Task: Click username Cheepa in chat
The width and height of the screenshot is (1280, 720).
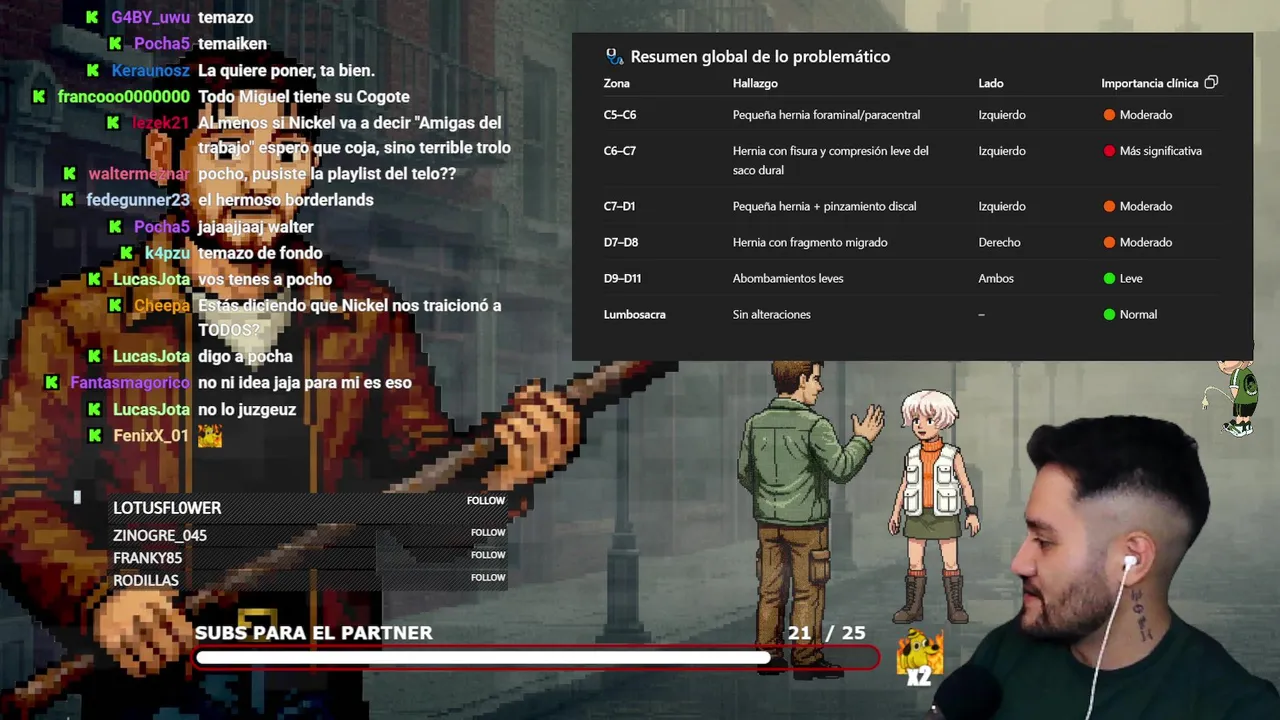Action: click(162, 305)
